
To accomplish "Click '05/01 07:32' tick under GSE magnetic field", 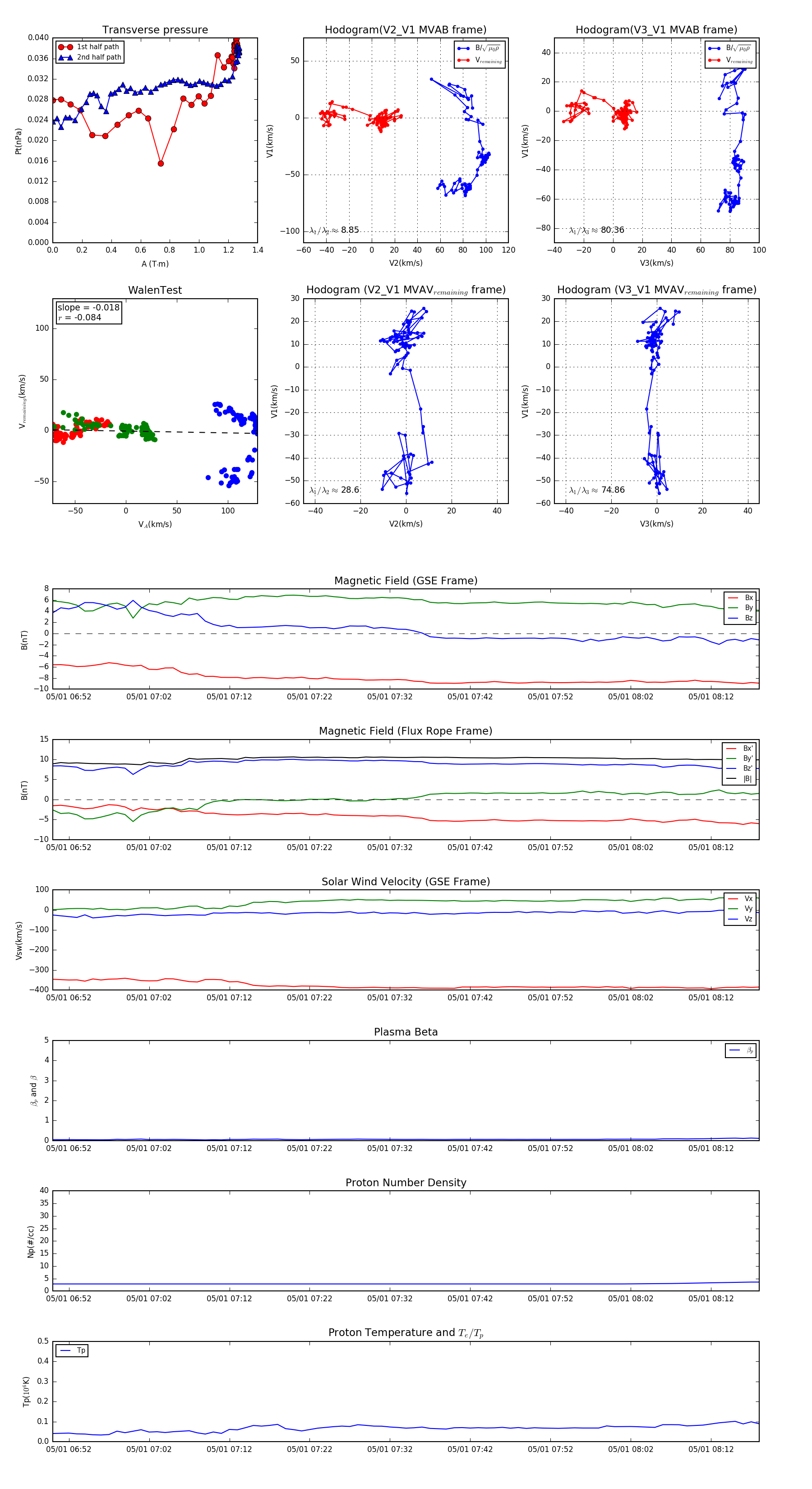I will [x=389, y=697].
